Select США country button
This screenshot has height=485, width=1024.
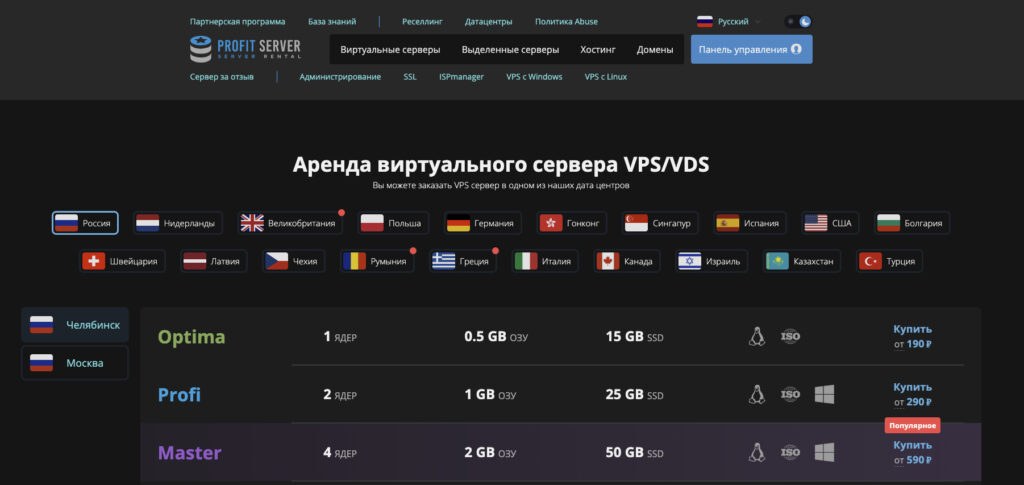[x=831, y=223]
